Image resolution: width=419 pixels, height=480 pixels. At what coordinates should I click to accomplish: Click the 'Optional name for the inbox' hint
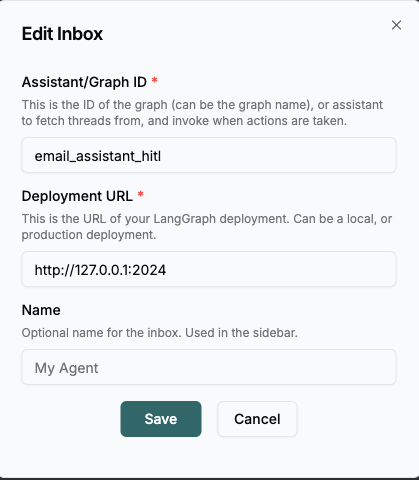pos(159,333)
